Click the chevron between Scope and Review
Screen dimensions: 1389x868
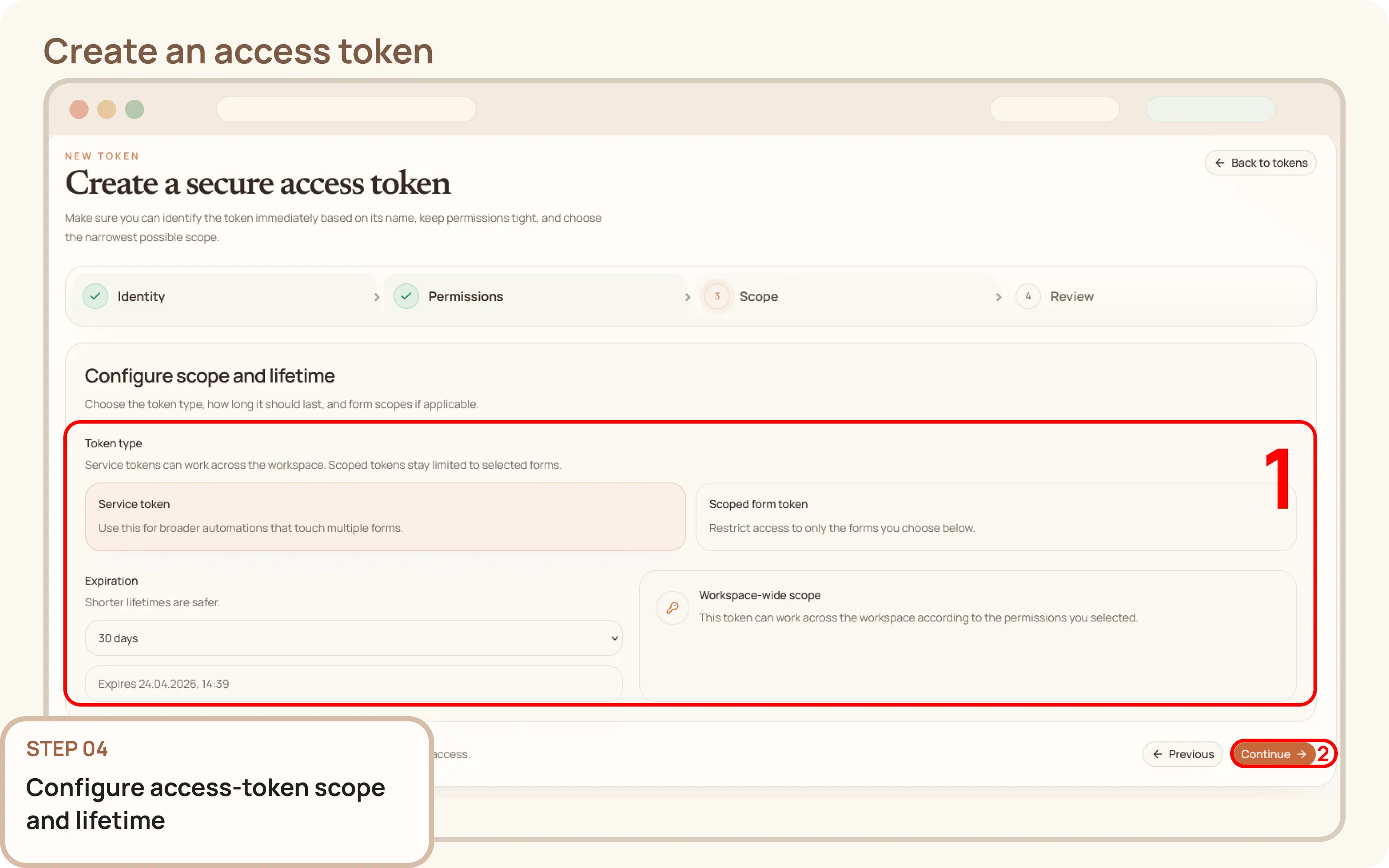999,297
